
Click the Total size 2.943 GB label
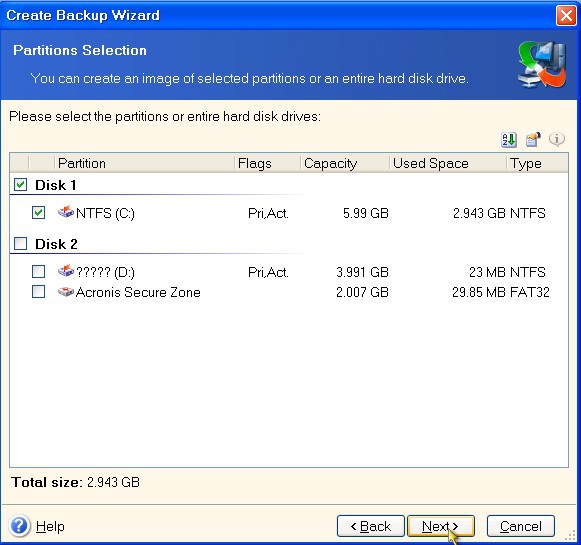click(76, 482)
